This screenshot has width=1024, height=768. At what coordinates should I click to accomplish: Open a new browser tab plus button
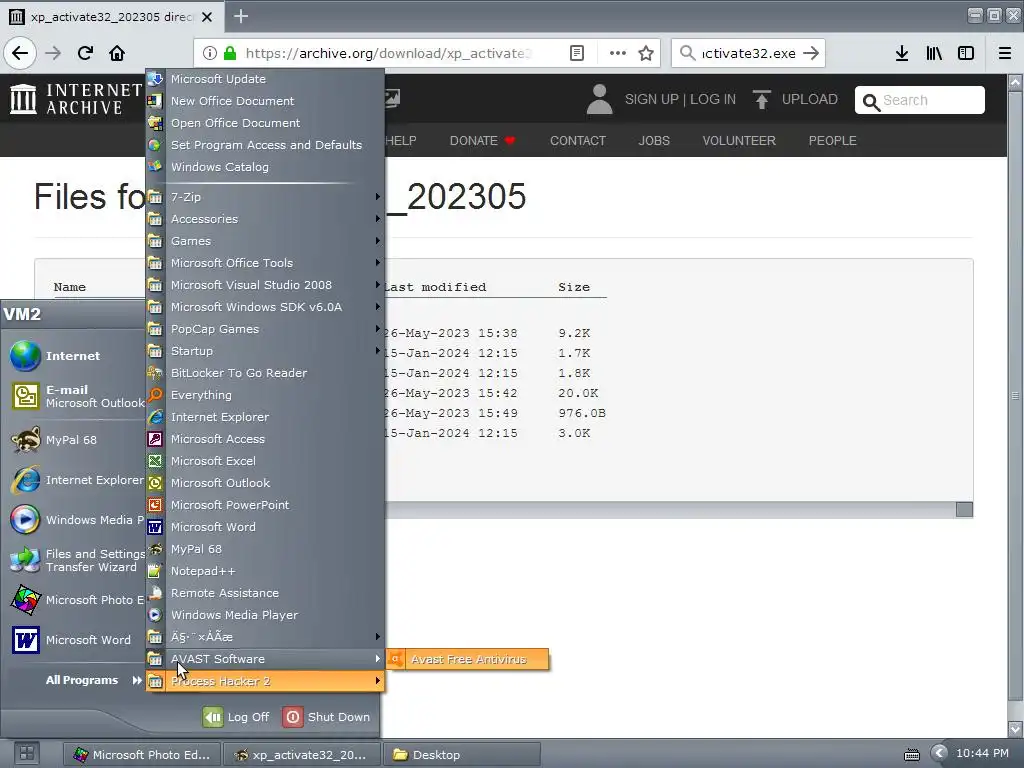[x=240, y=16]
